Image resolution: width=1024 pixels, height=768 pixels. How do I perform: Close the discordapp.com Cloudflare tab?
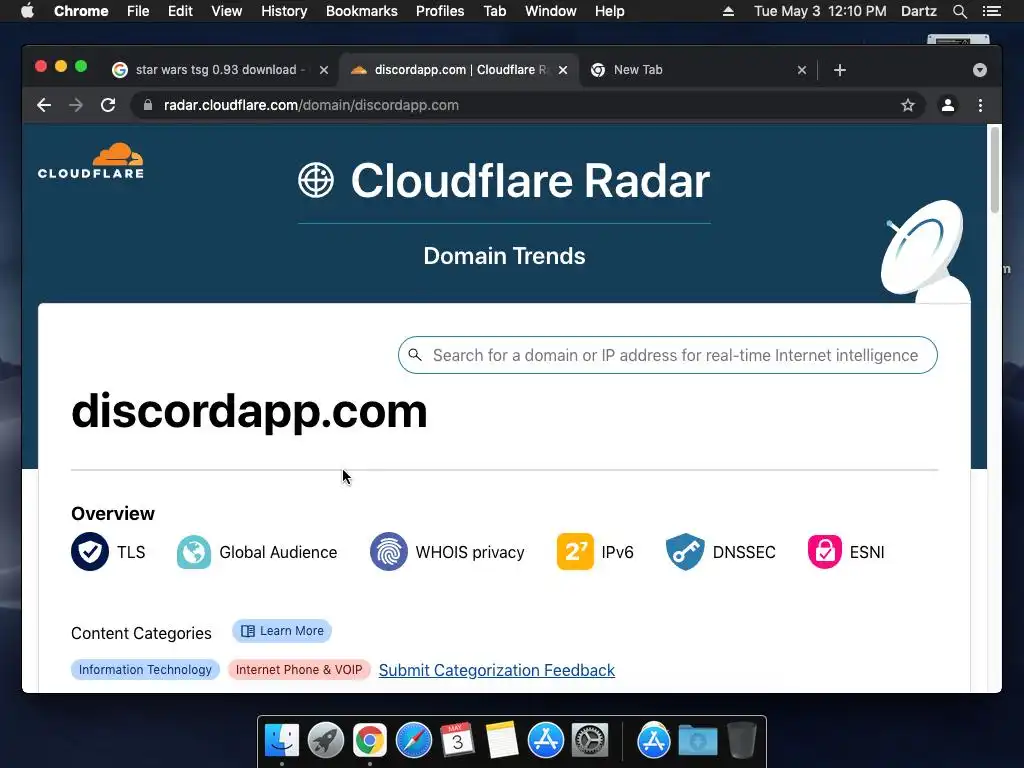pos(563,70)
